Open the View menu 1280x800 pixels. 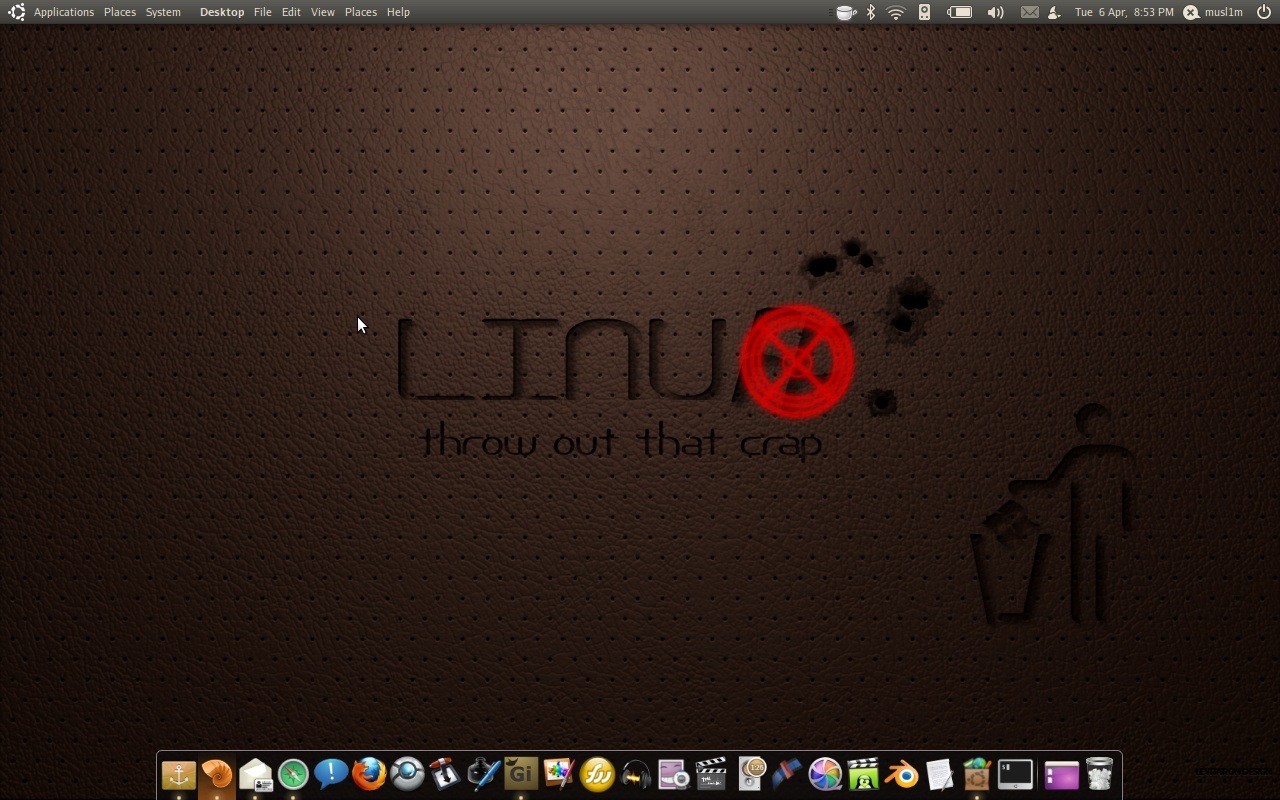pos(323,12)
